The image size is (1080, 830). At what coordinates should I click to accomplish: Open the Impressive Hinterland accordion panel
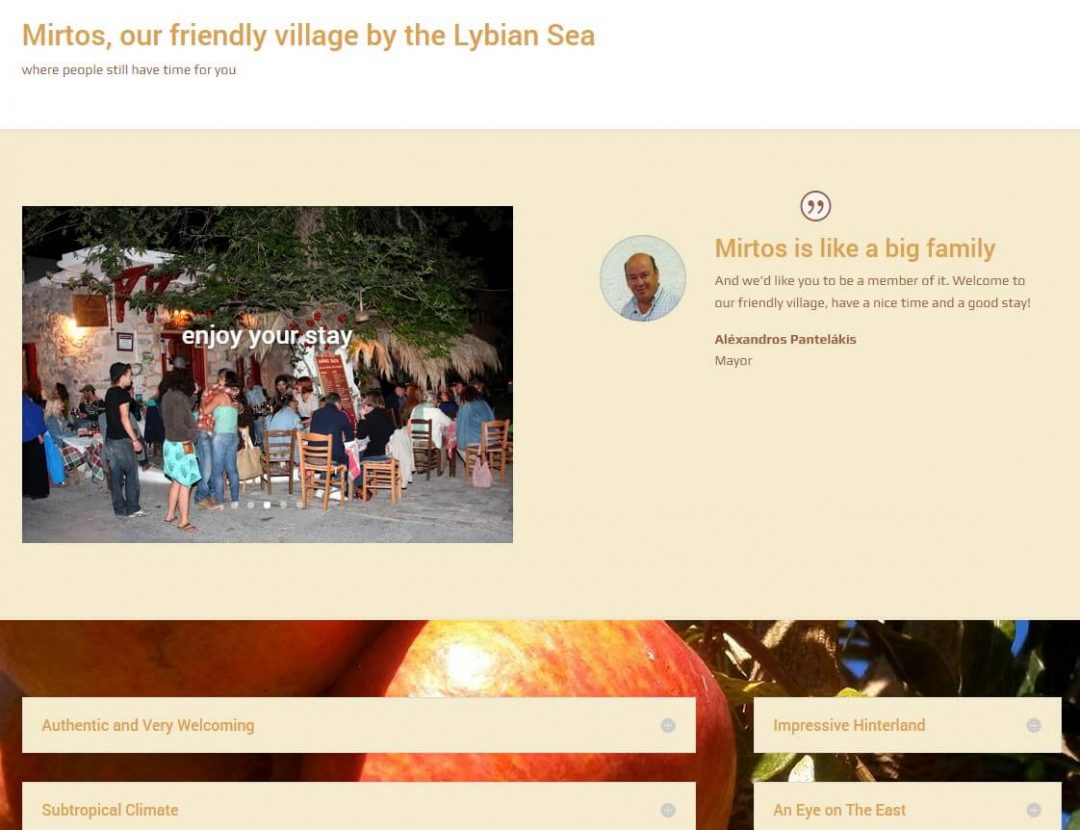tap(907, 725)
